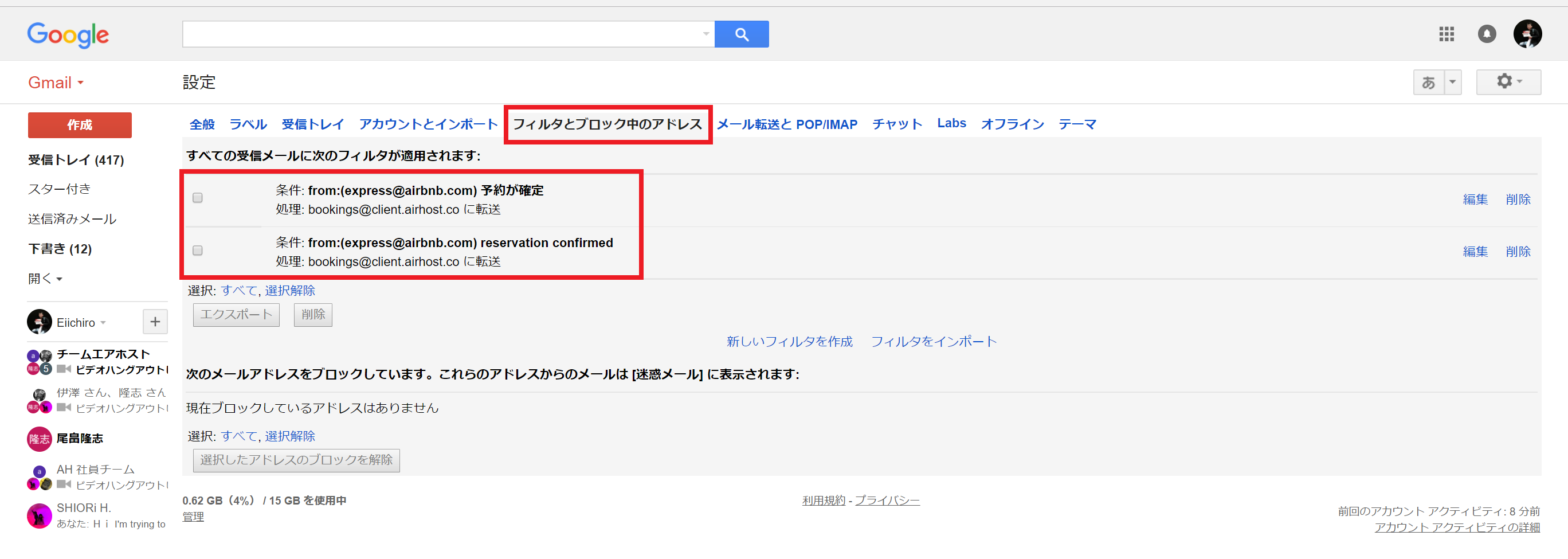Open 下書き (12) drafts
Viewport: 1568px width, 559px height.
pyautogui.click(x=60, y=249)
